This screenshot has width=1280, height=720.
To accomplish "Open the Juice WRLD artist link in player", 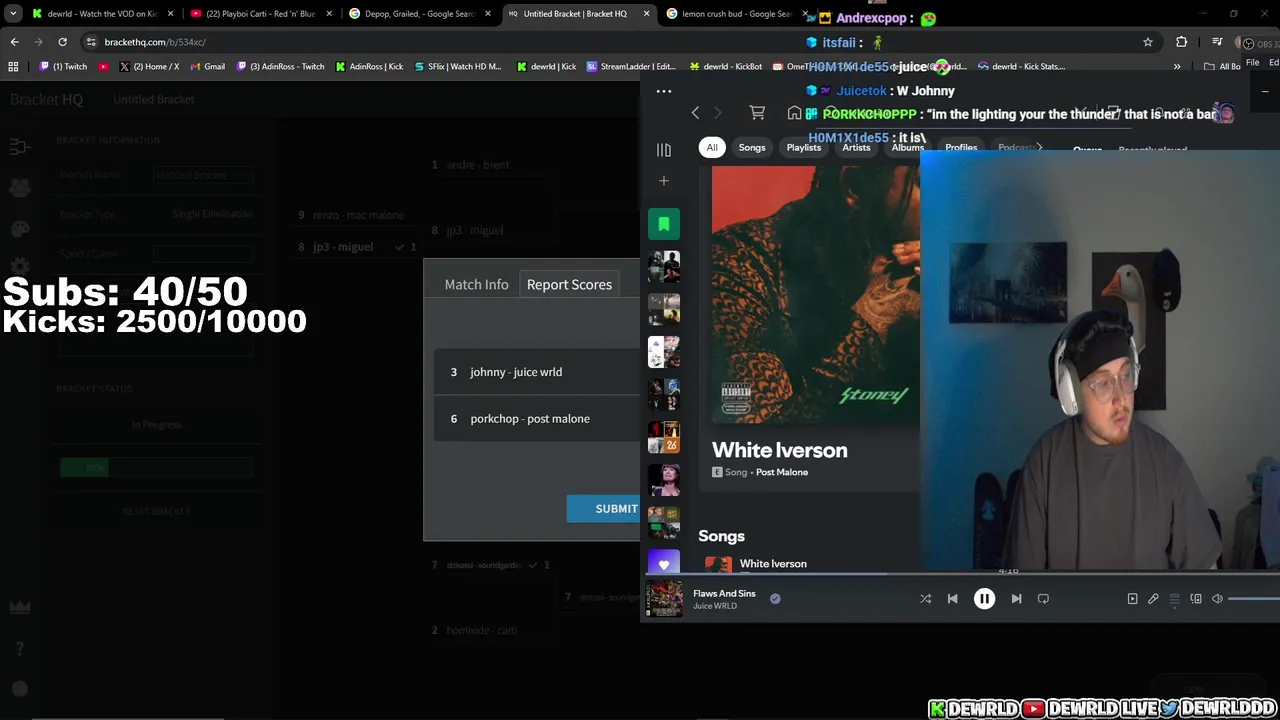I will tap(715, 606).
